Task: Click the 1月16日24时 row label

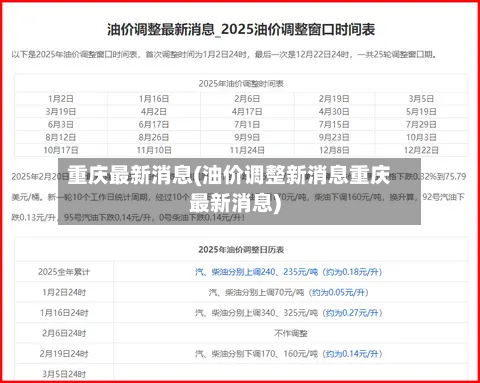Action: click(x=64, y=313)
